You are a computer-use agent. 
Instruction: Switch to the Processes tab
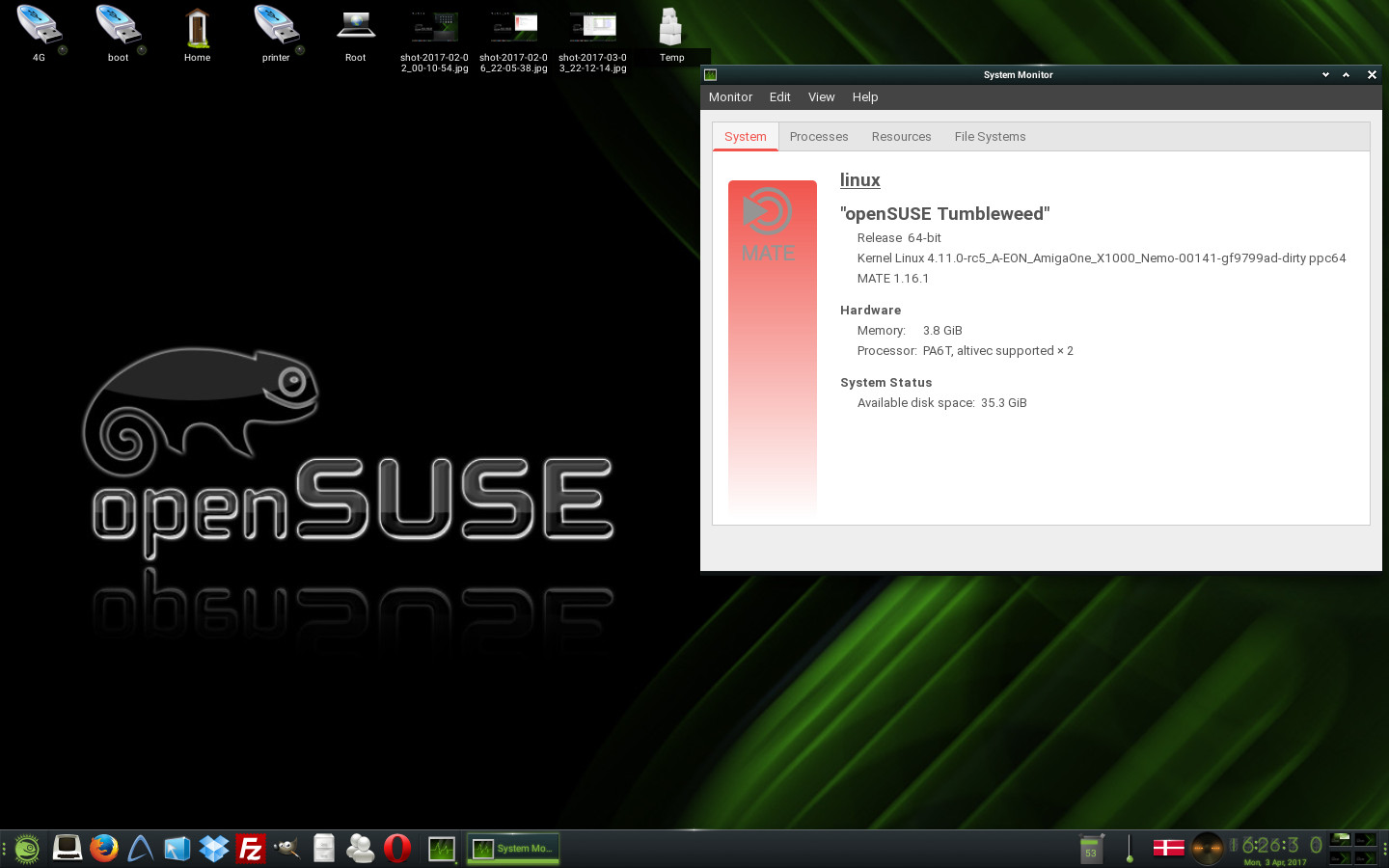click(x=818, y=137)
